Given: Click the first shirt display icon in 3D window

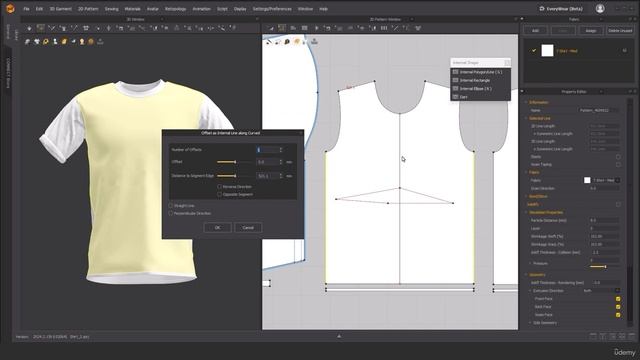Looking at the screenshot, I should coord(28,42).
